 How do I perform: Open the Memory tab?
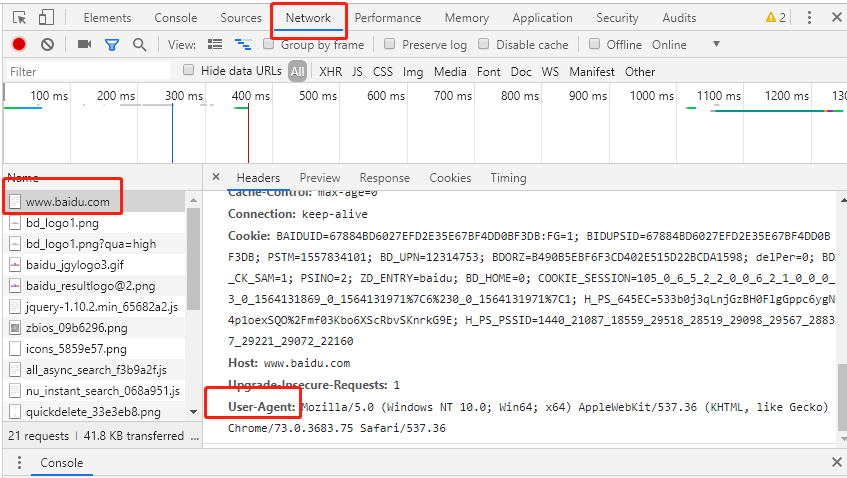point(467,18)
